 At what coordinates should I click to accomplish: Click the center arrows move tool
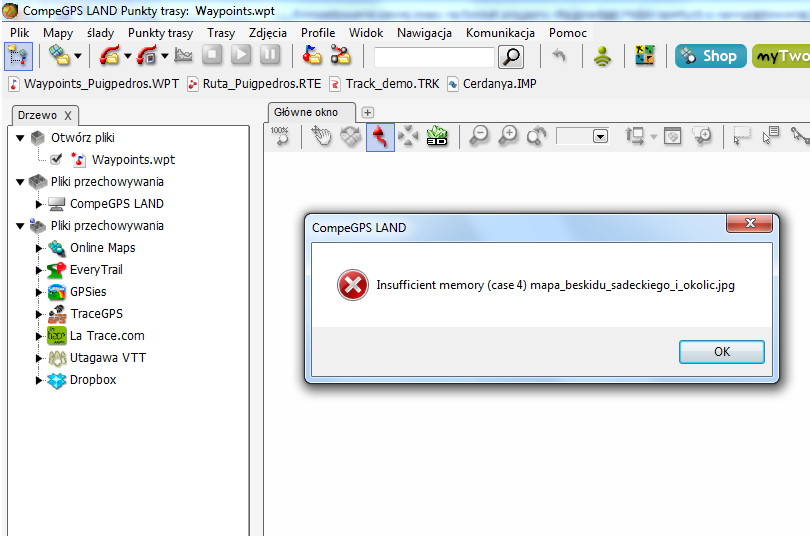click(408, 136)
